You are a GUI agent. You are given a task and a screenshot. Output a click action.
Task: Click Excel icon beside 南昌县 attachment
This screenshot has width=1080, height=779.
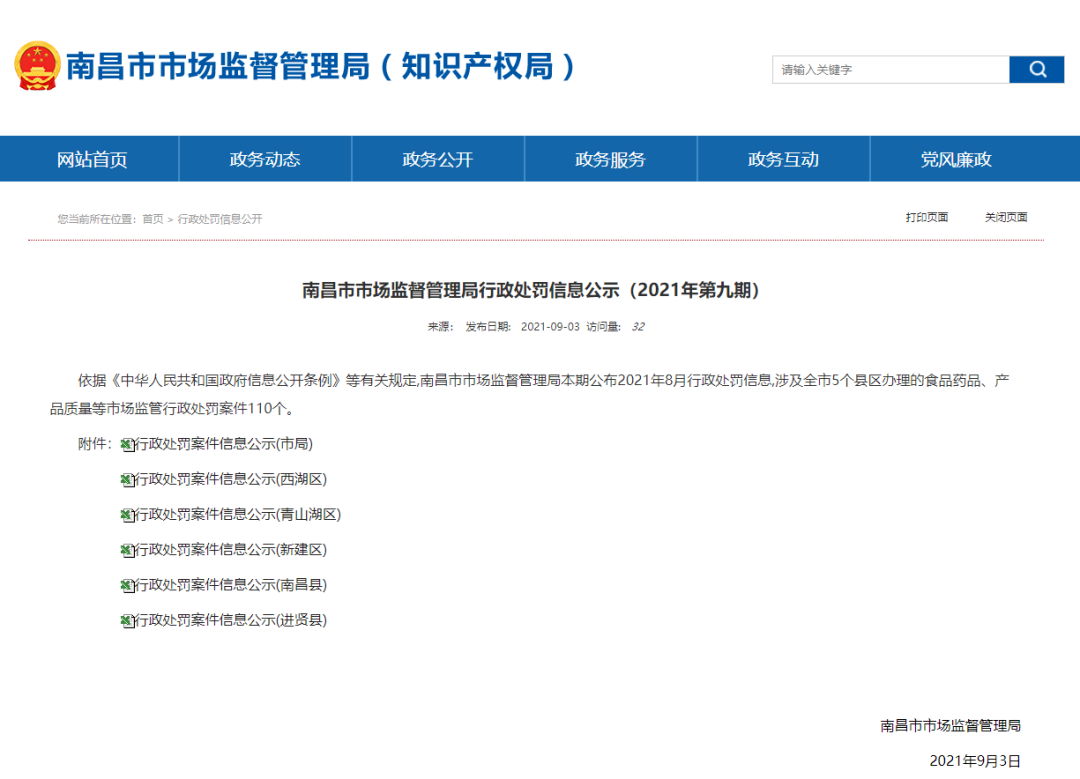click(x=127, y=585)
